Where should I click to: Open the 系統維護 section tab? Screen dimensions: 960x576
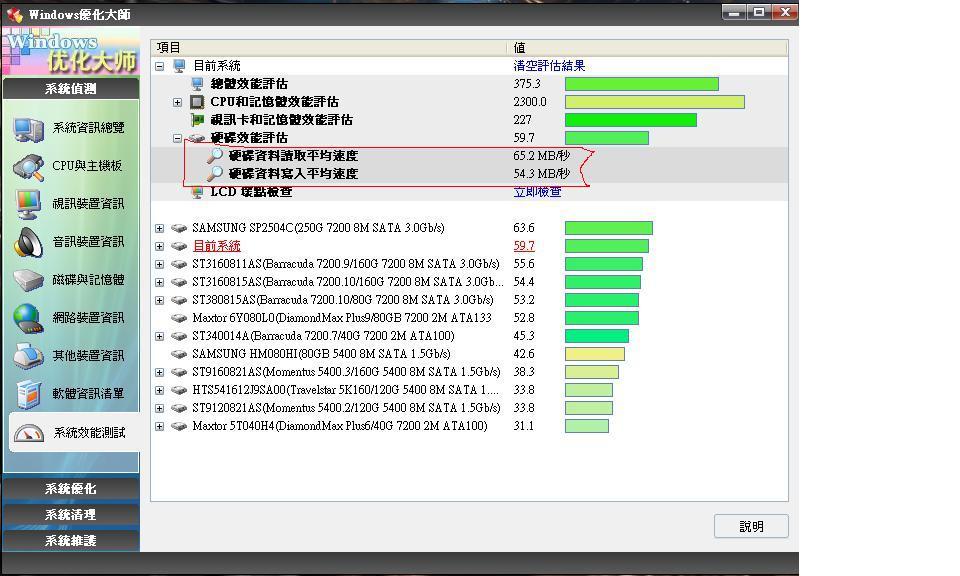pyautogui.click(x=71, y=540)
